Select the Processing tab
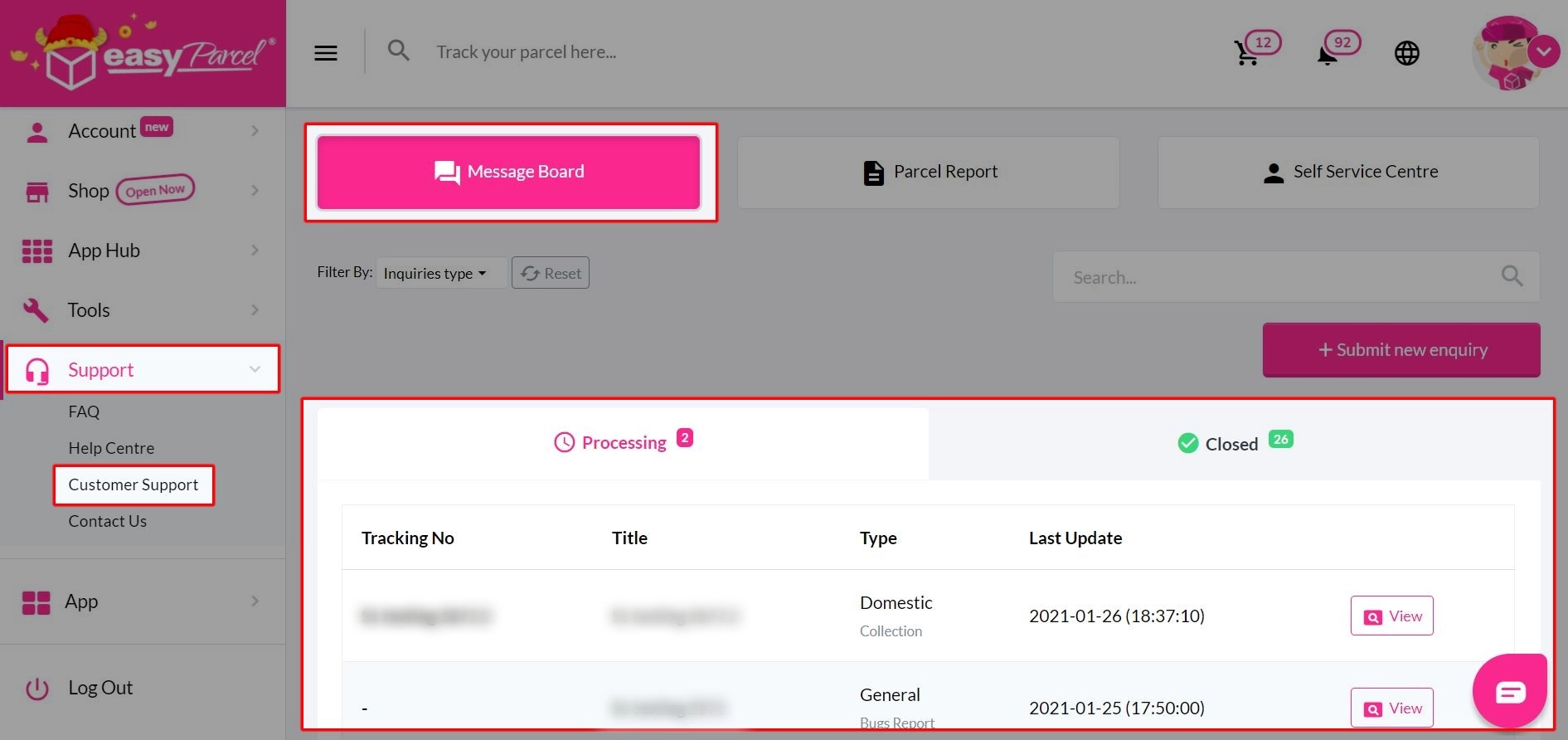 pos(623,442)
